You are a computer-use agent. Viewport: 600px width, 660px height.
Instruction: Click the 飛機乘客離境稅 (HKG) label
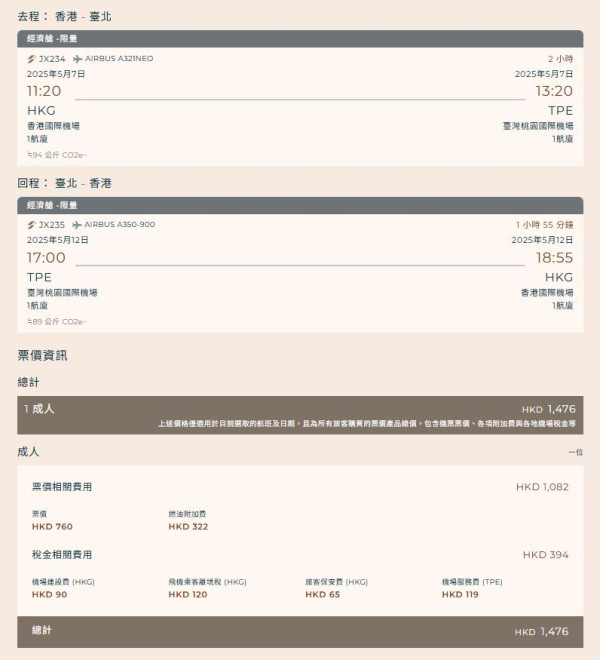(x=207, y=582)
